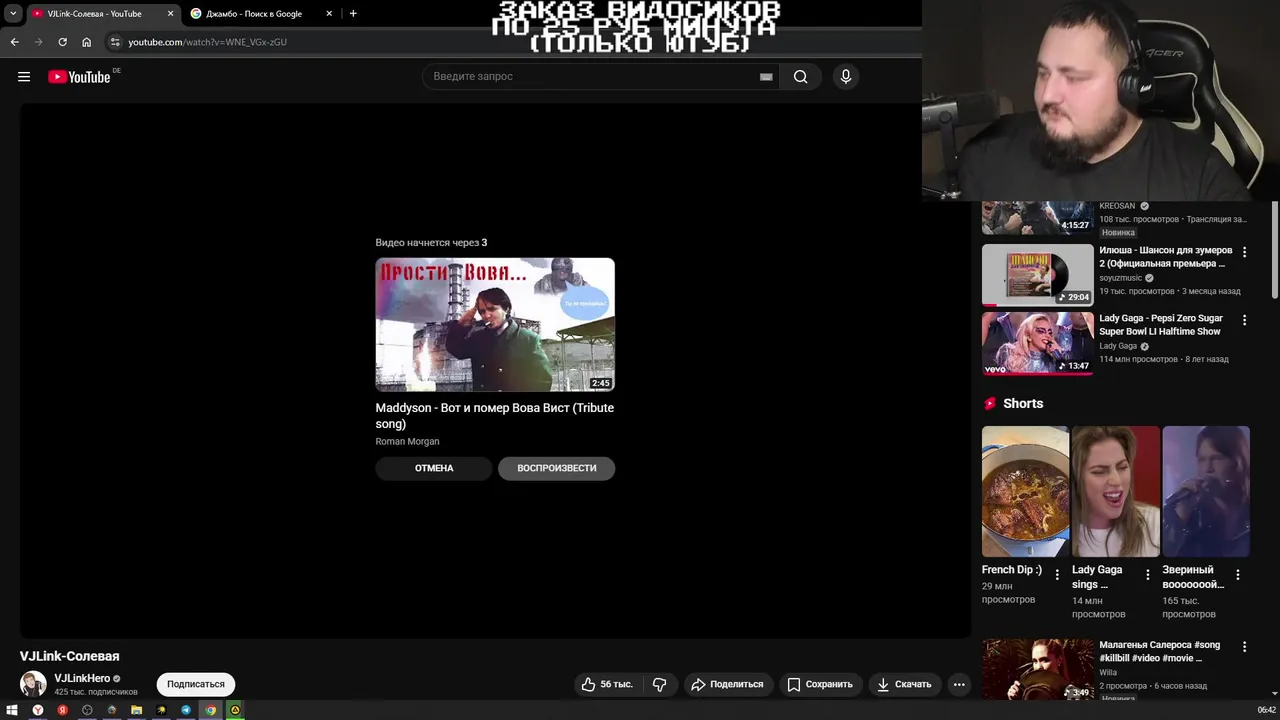Click Lady Gaga Pepsi Zero Sugar title
Screen dimensions: 1280x720
[x=1160, y=325]
